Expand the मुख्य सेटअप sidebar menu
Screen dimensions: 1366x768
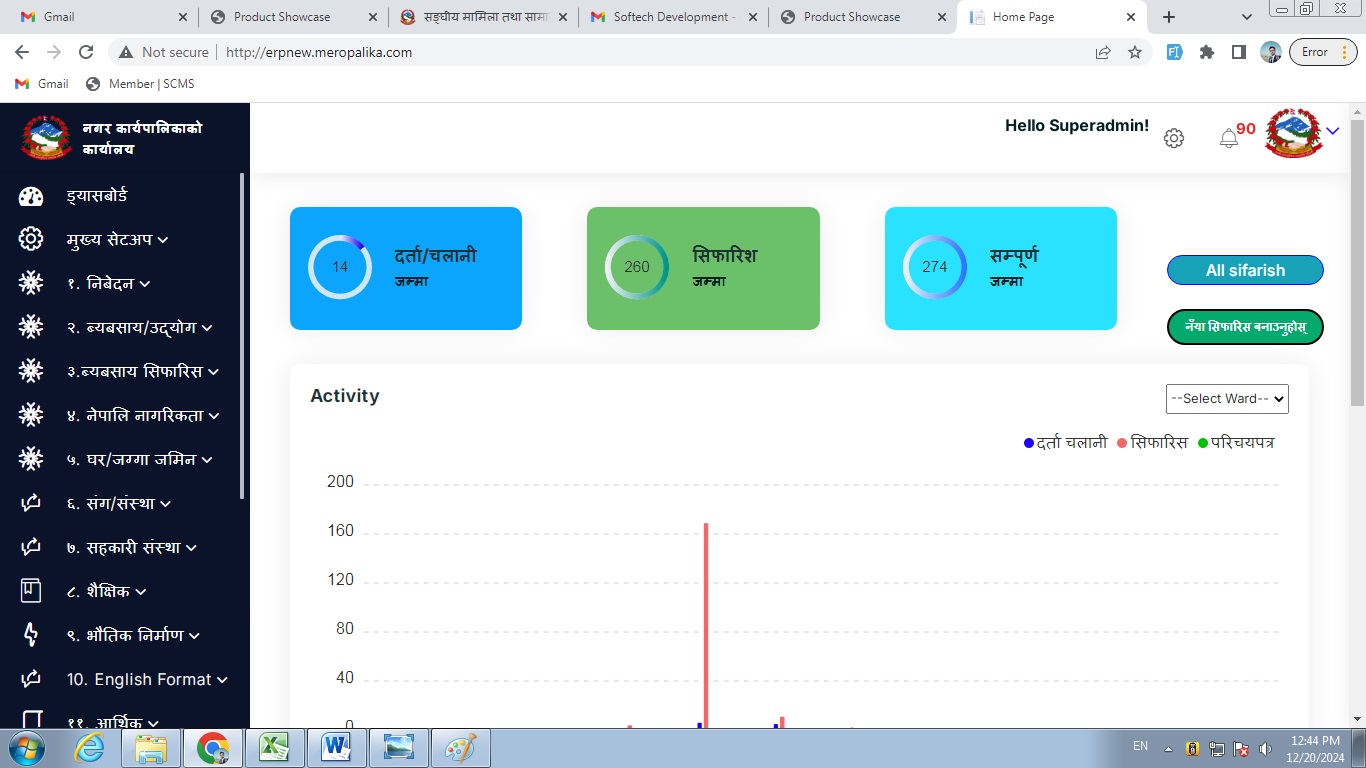point(116,240)
